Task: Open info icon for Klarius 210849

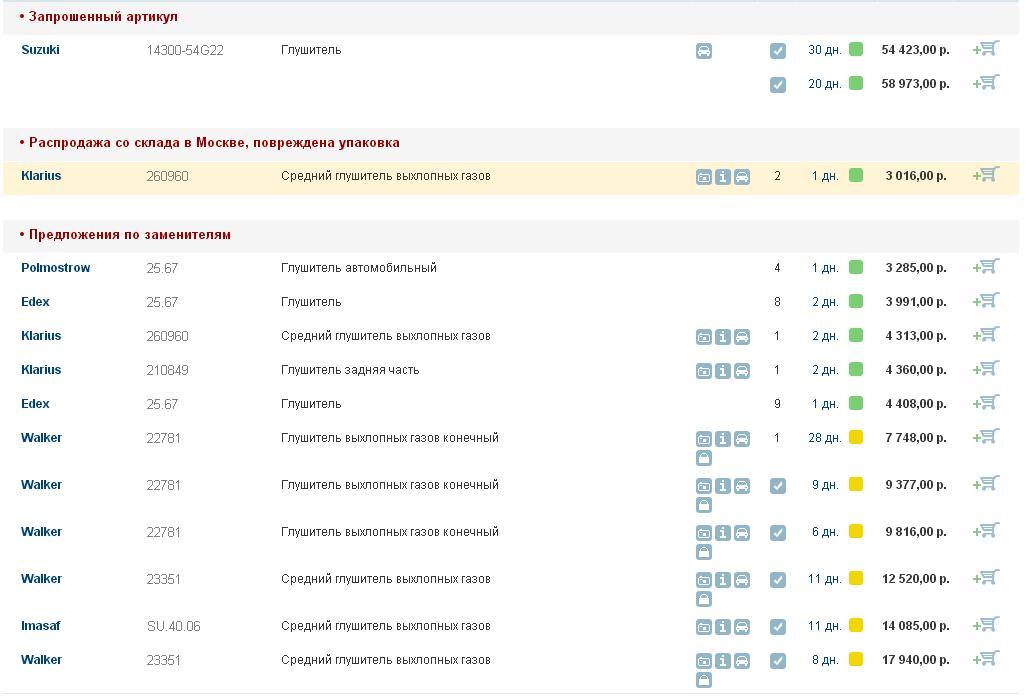Action: tap(723, 371)
